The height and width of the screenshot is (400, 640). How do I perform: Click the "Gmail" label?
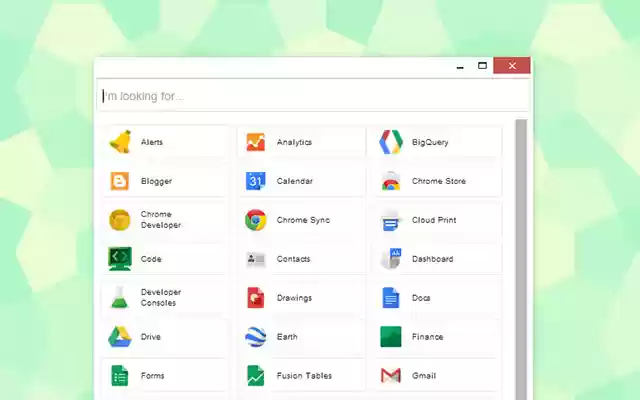[424, 376]
